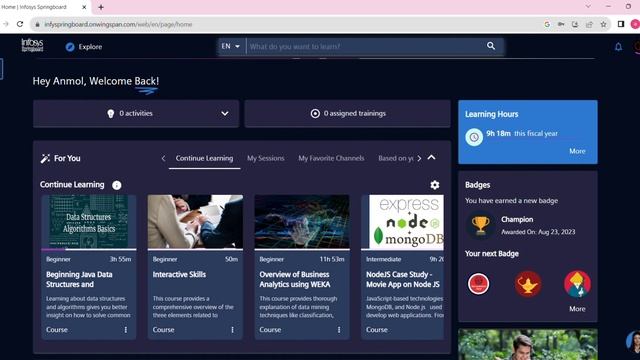Bookmark this page with star icon
The height and width of the screenshot is (360, 640).
coord(604,24)
